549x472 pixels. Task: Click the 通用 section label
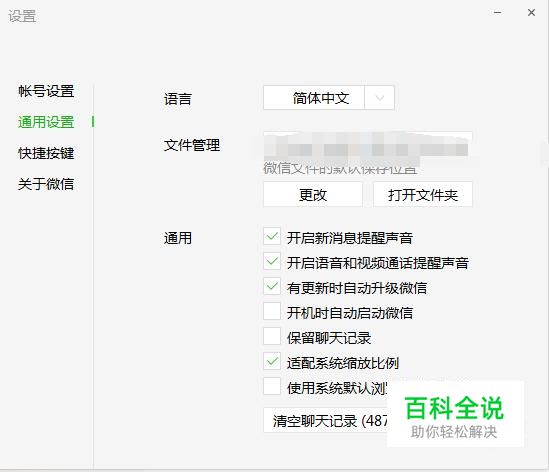178,238
